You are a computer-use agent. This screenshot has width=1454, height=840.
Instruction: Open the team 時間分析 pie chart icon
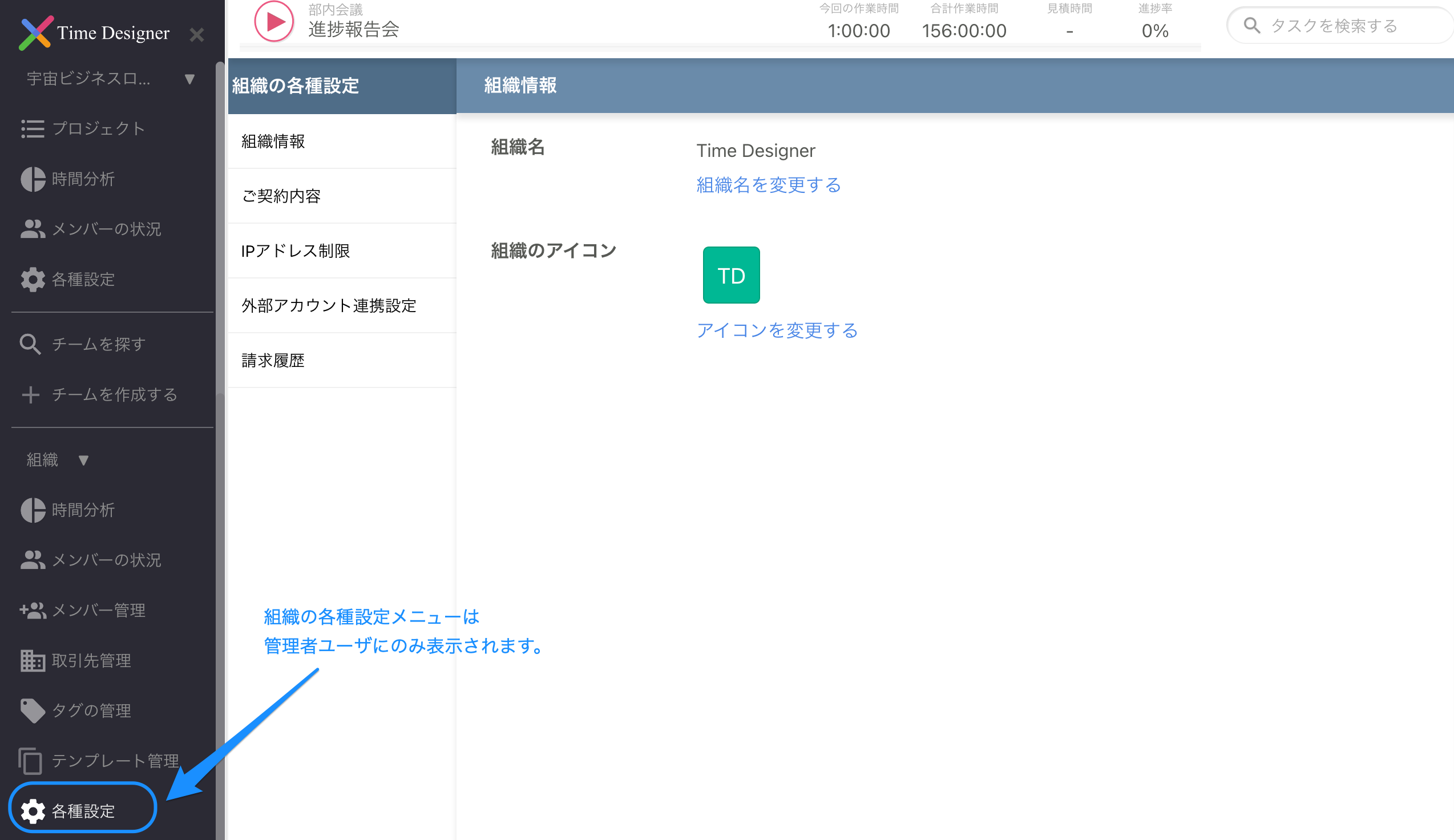click(x=33, y=179)
